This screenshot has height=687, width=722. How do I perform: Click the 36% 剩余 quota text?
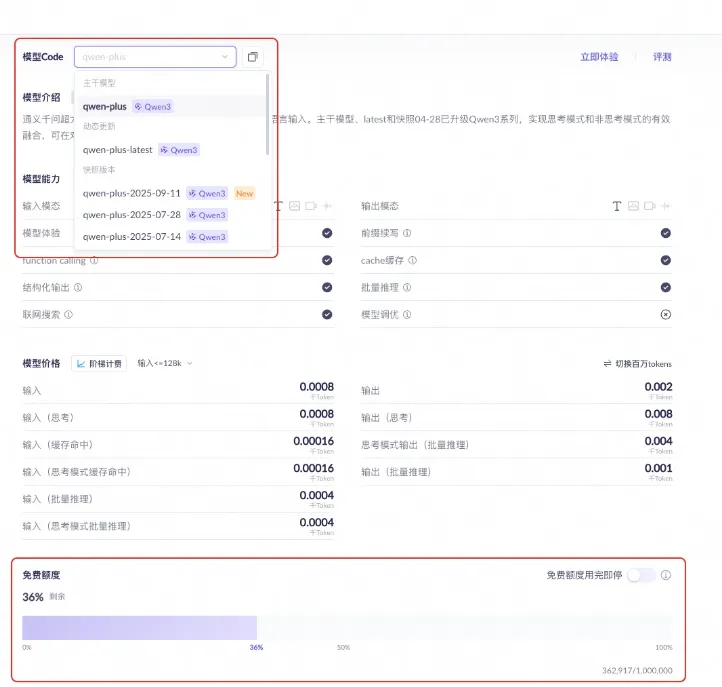44,597
